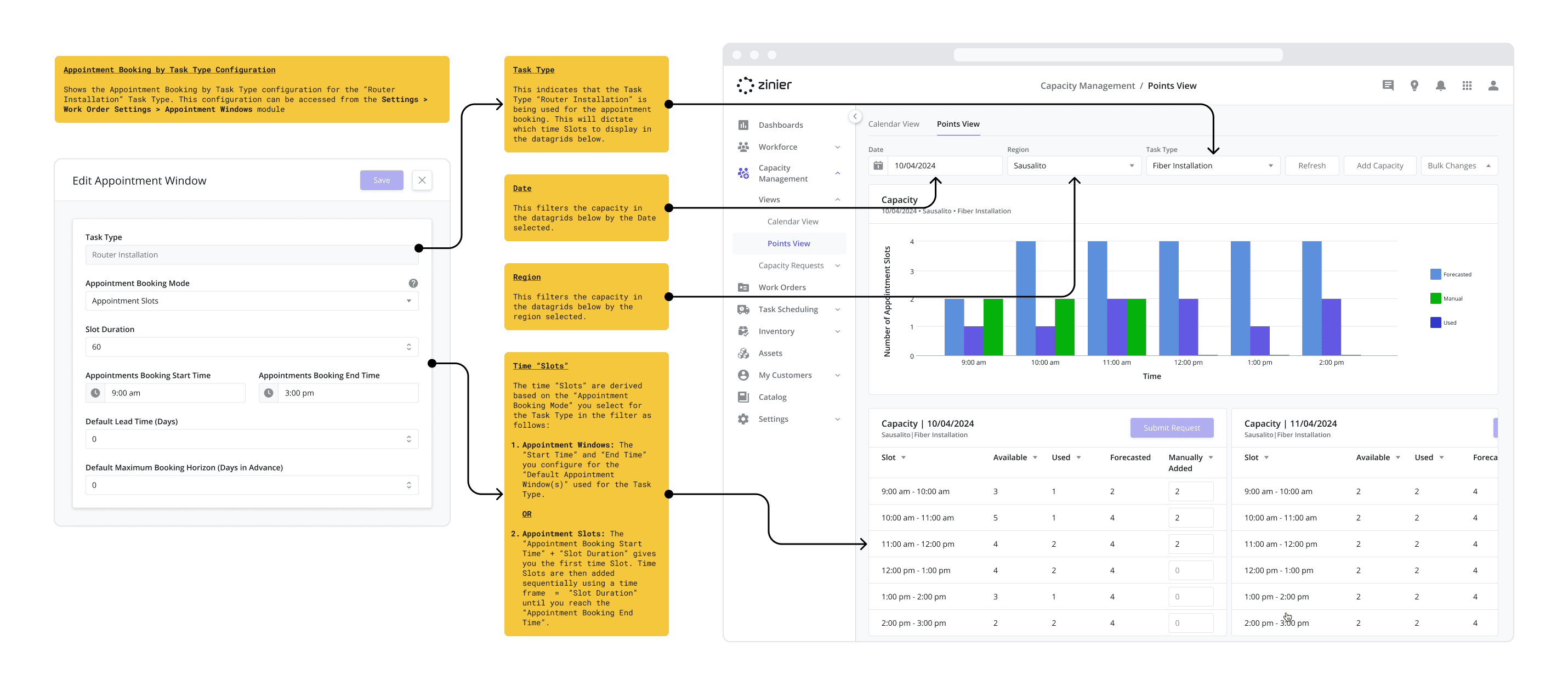Viewport: 1568px width, 685px height.
Task: Expand the My Customers chevron
Action: [838, 375]
